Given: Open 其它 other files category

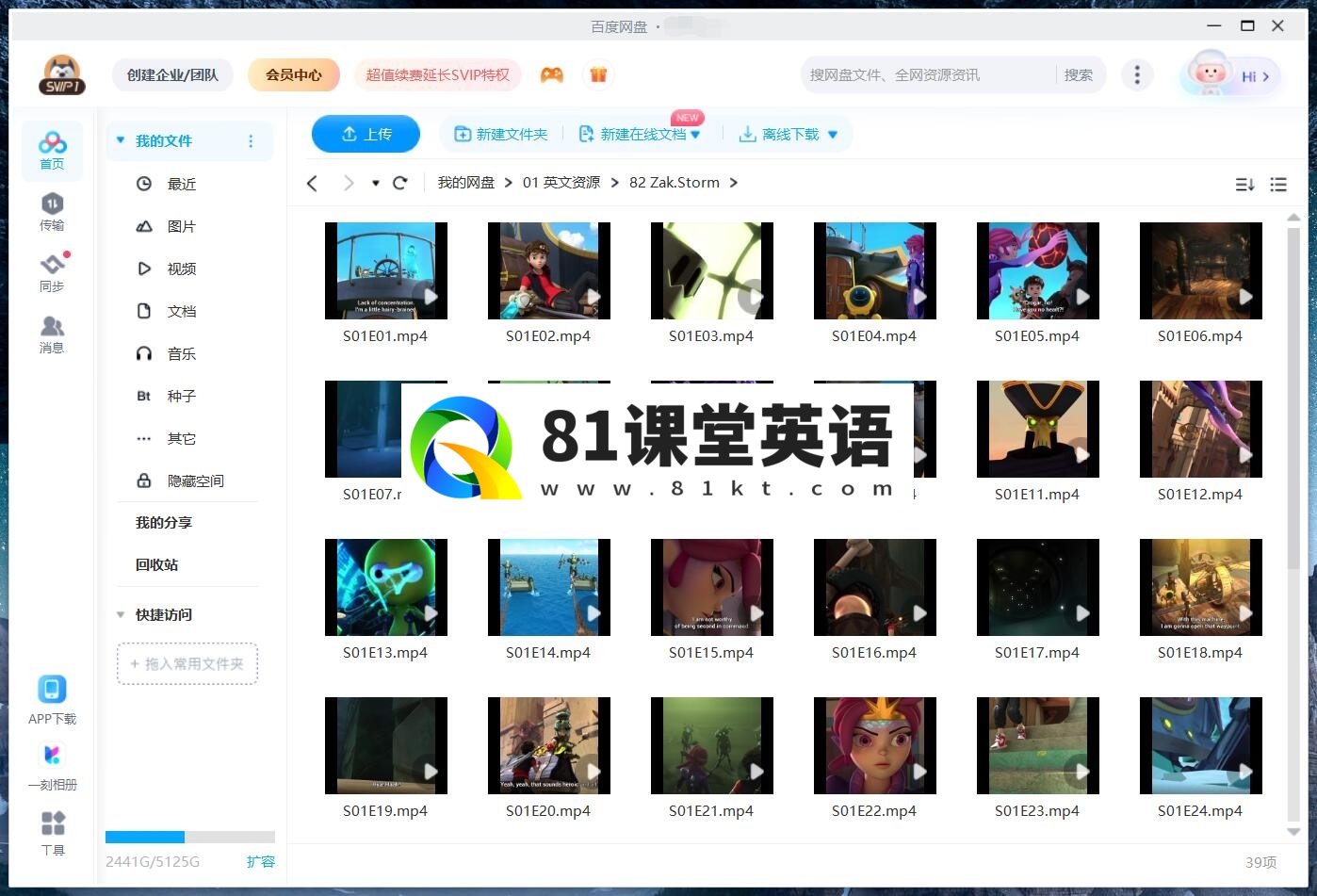Looking at the screenshot, I should coord(182,438).
